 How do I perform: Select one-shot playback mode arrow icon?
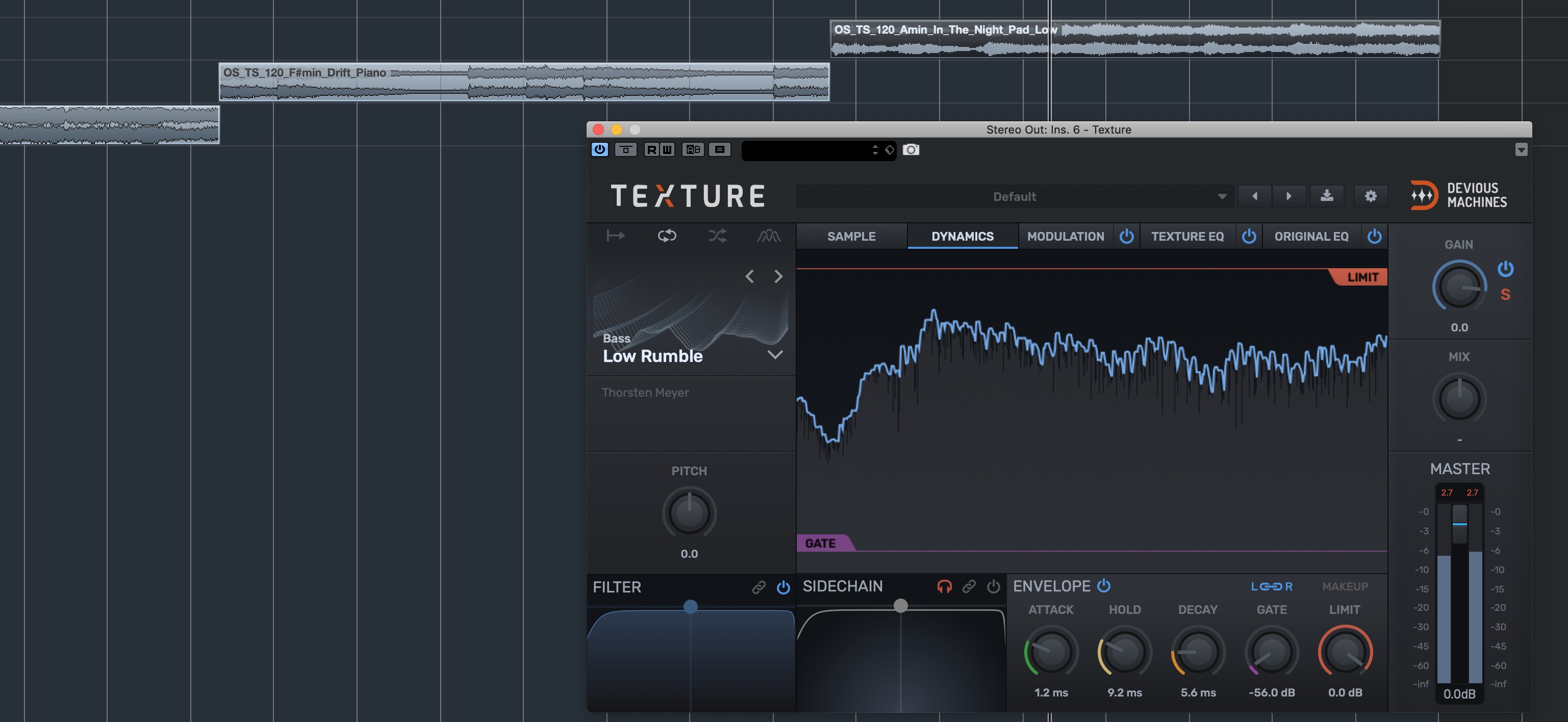pyautogui.click(x=615, y=236)
